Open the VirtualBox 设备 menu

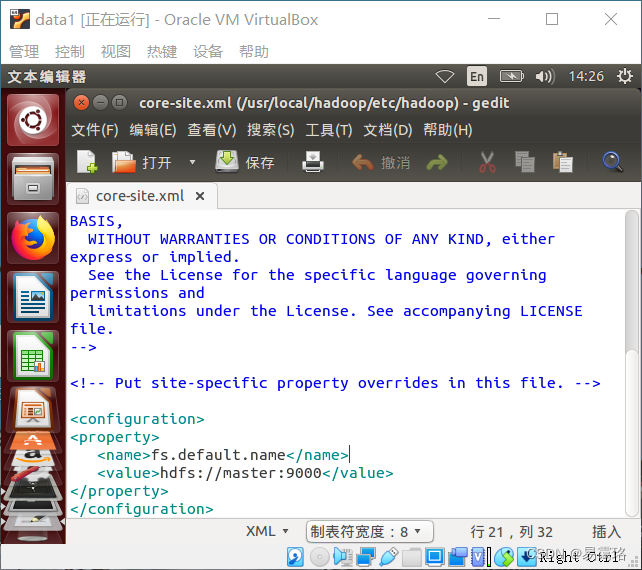tap(208, 52)
